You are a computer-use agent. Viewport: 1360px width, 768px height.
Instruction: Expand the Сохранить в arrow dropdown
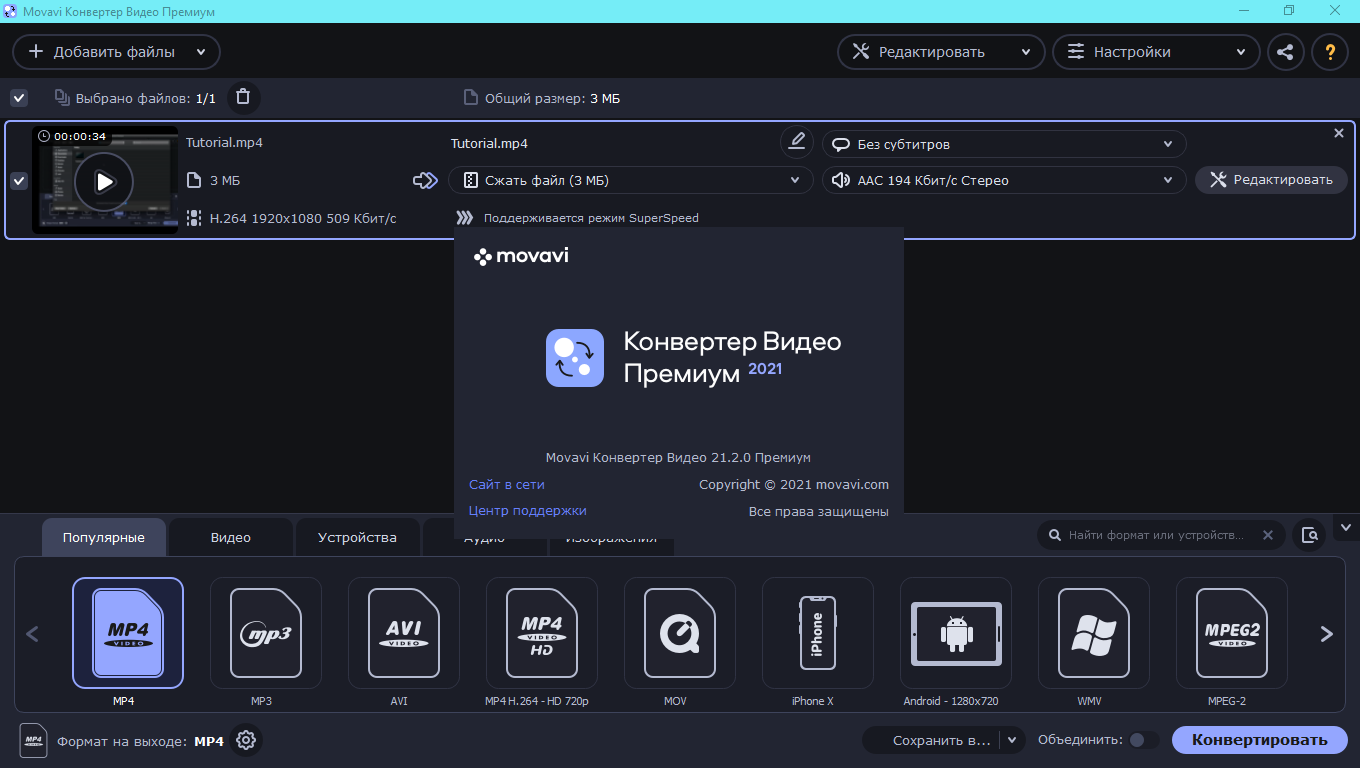tap(1012, 740)
